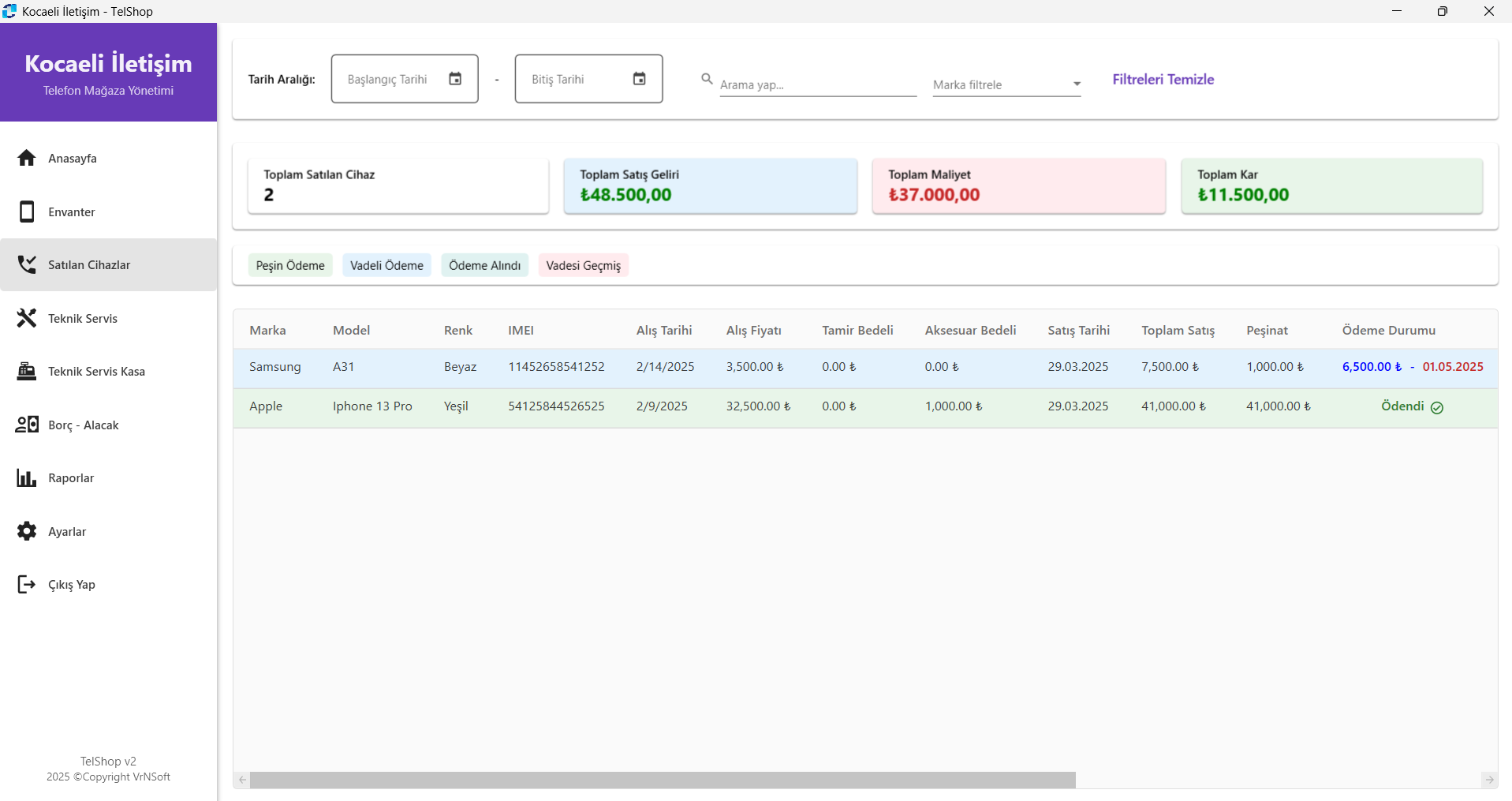Image resolution: width=1512 pixels, height=801 pixels.
Task: Open Raporlar via bar chart icon
Action: (27, 477)
